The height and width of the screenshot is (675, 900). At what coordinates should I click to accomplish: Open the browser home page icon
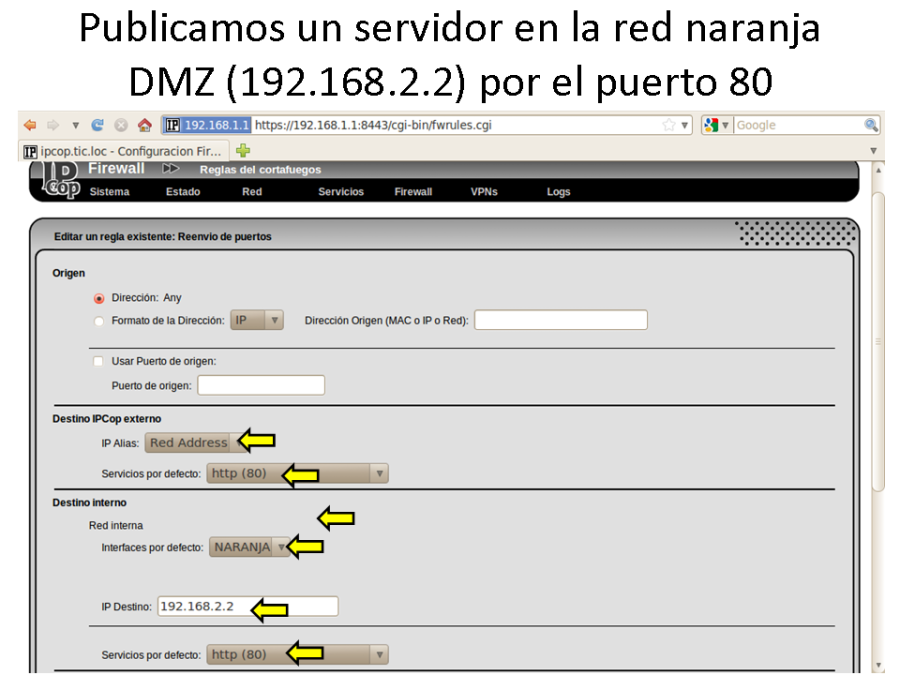pyautogui.click(x=144, y=125)
